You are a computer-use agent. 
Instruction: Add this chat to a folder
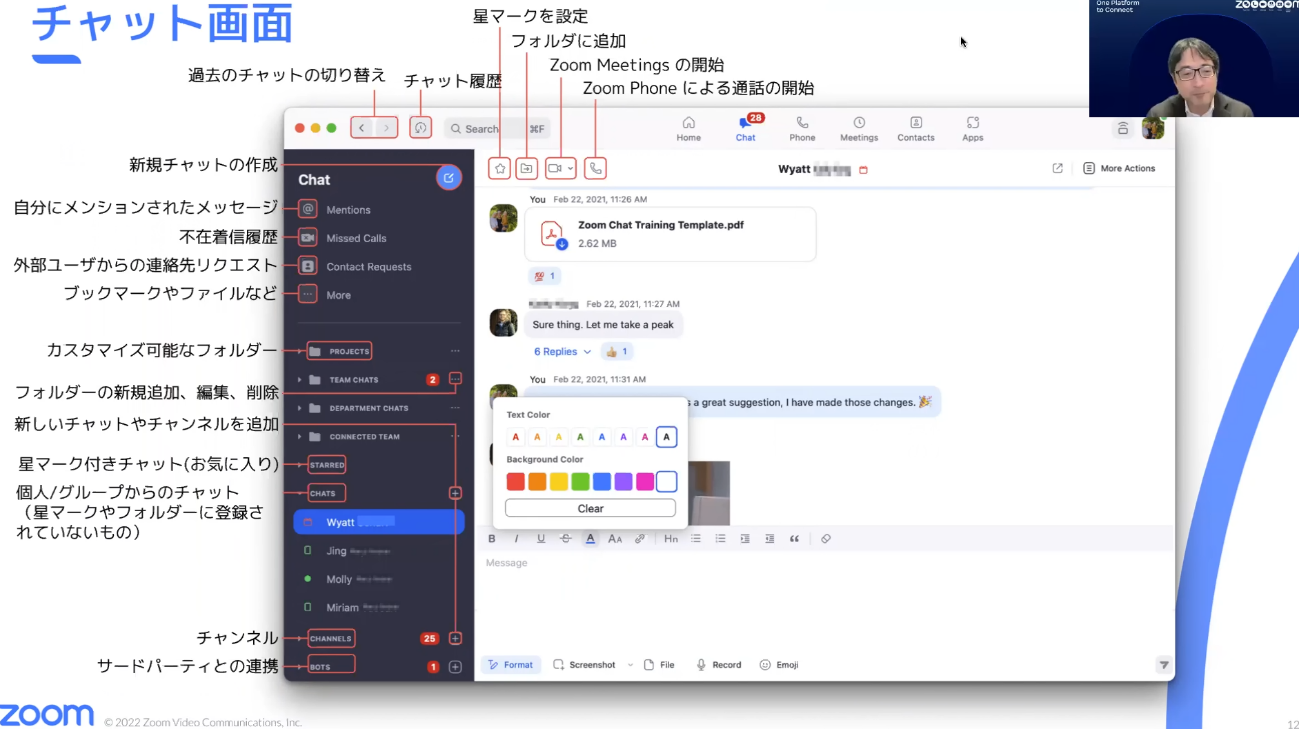point(527,169)
